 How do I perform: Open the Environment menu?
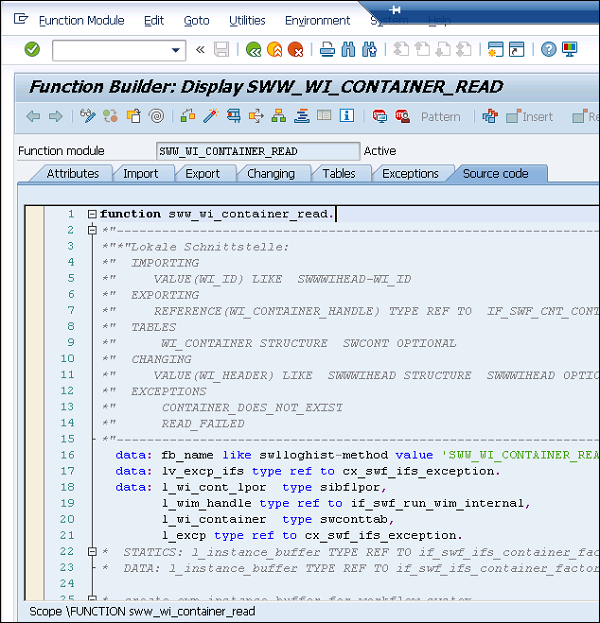pyautogui.click(x=317, y=20)
